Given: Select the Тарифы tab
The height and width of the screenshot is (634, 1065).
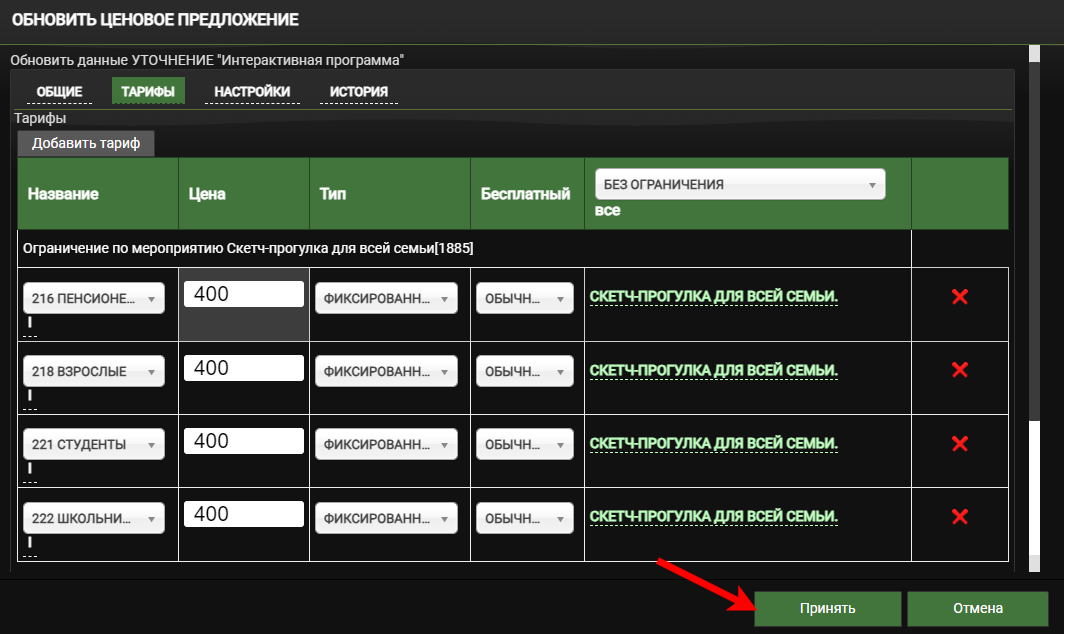Looking at the screenshot, I should [148, 92].
